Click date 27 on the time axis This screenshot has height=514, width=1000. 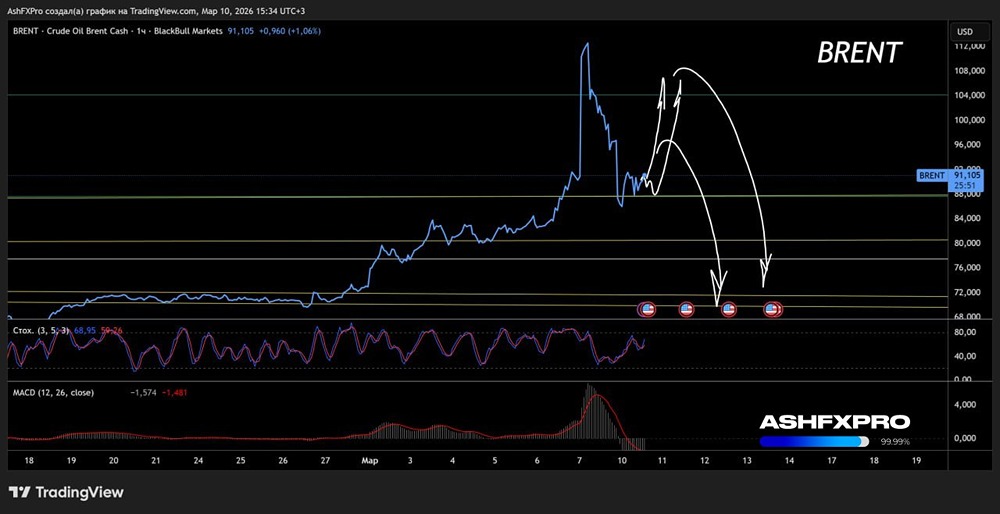coord(325,460)
